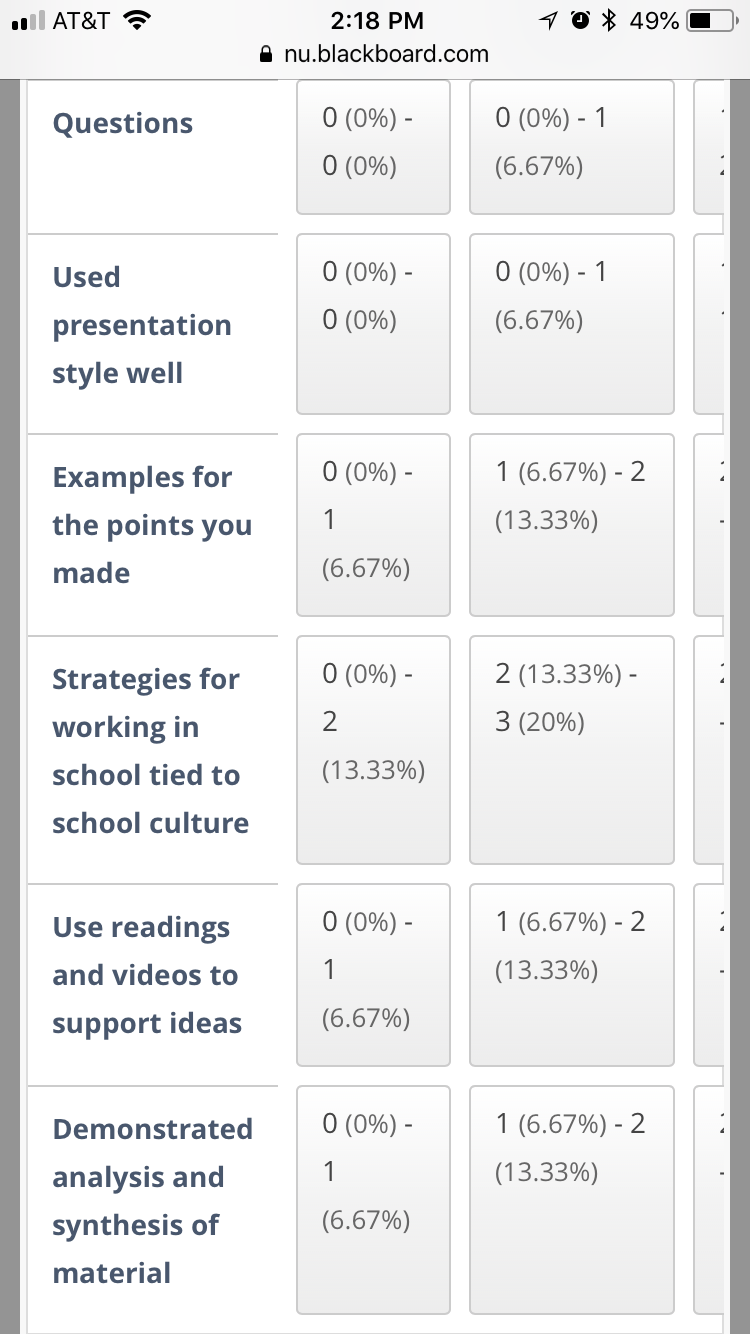
Task: Tap the padlock icon beside nu.blackboard.com
Action: 265,54
